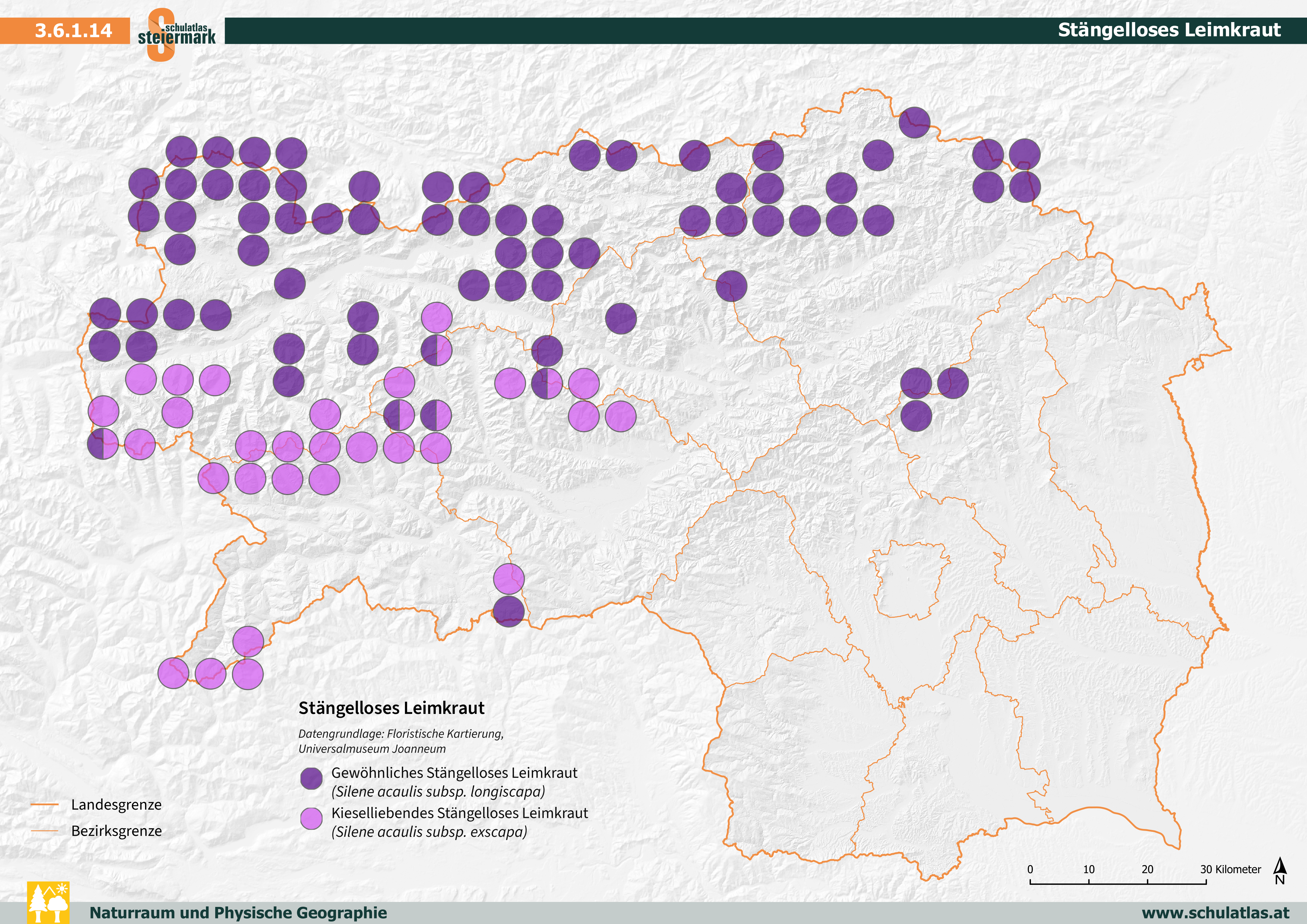Viewport: 1307px width, 924px height.
Task: Click the Landesgrenze legend text
Action: [x=116, y=804]
